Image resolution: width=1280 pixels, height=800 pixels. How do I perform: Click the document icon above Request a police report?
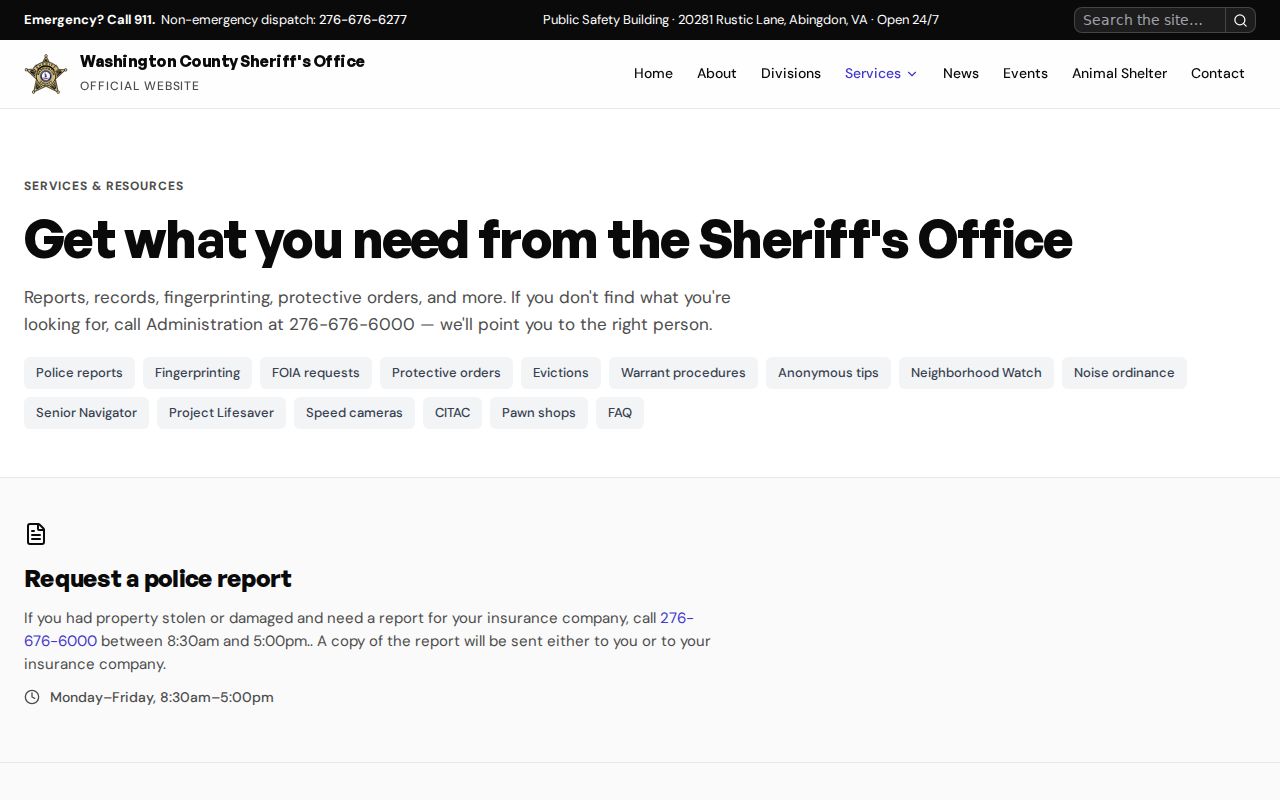(36, 534)
